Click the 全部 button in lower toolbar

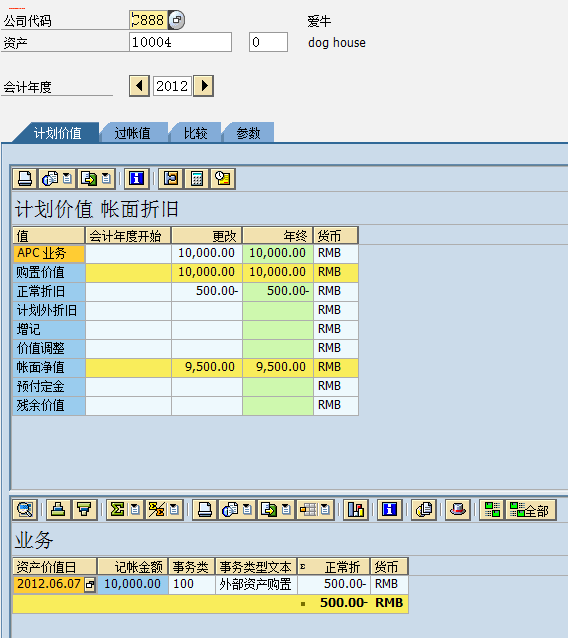[530, 509]
